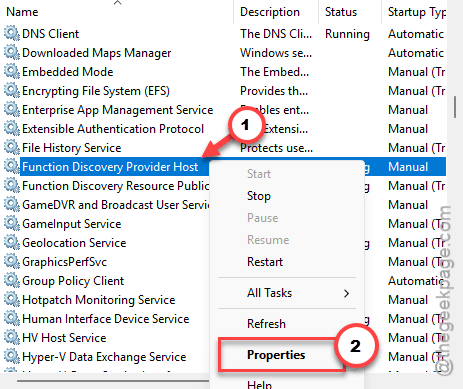Select the Geolocation Service name
This screenshot has height=389, width=463.
coord(74,243)
